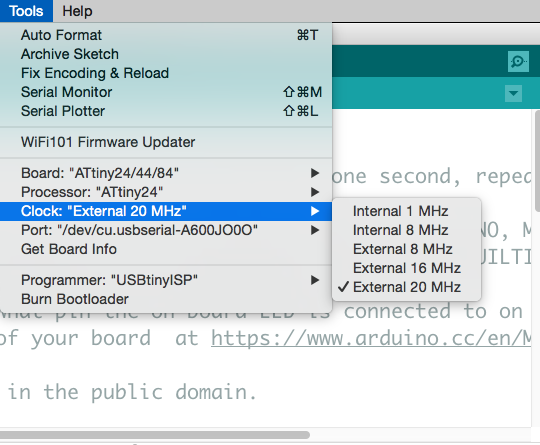Open the Serial Monitor magnifier icon

click(518, 62)
